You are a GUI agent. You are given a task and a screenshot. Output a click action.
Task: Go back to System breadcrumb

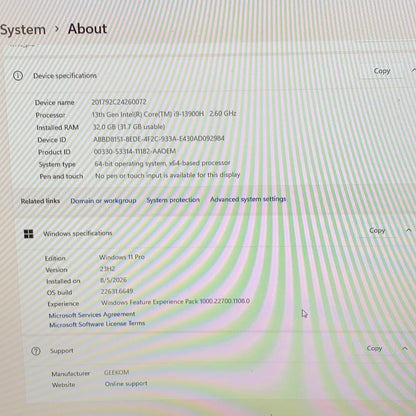23,30
